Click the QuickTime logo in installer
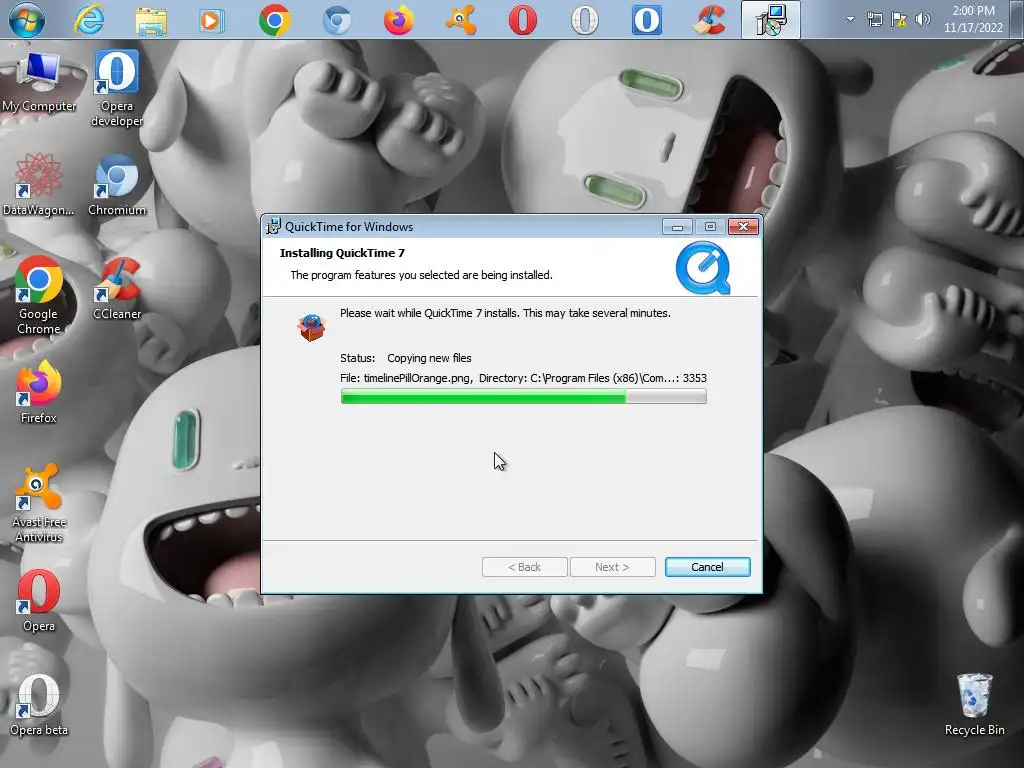Screen dimensions: 1024x768 click(x=703, y=268)
